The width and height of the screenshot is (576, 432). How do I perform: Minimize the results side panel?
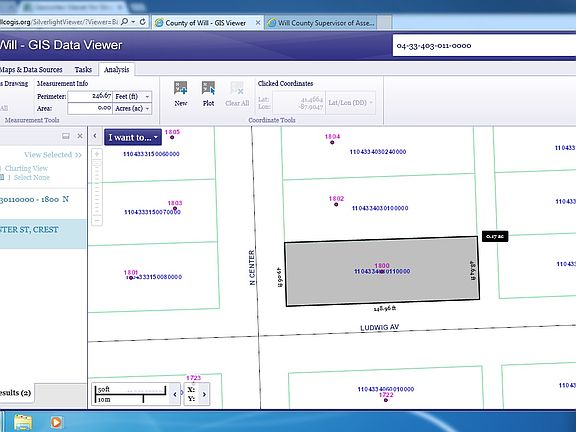[x=66, y=136]
